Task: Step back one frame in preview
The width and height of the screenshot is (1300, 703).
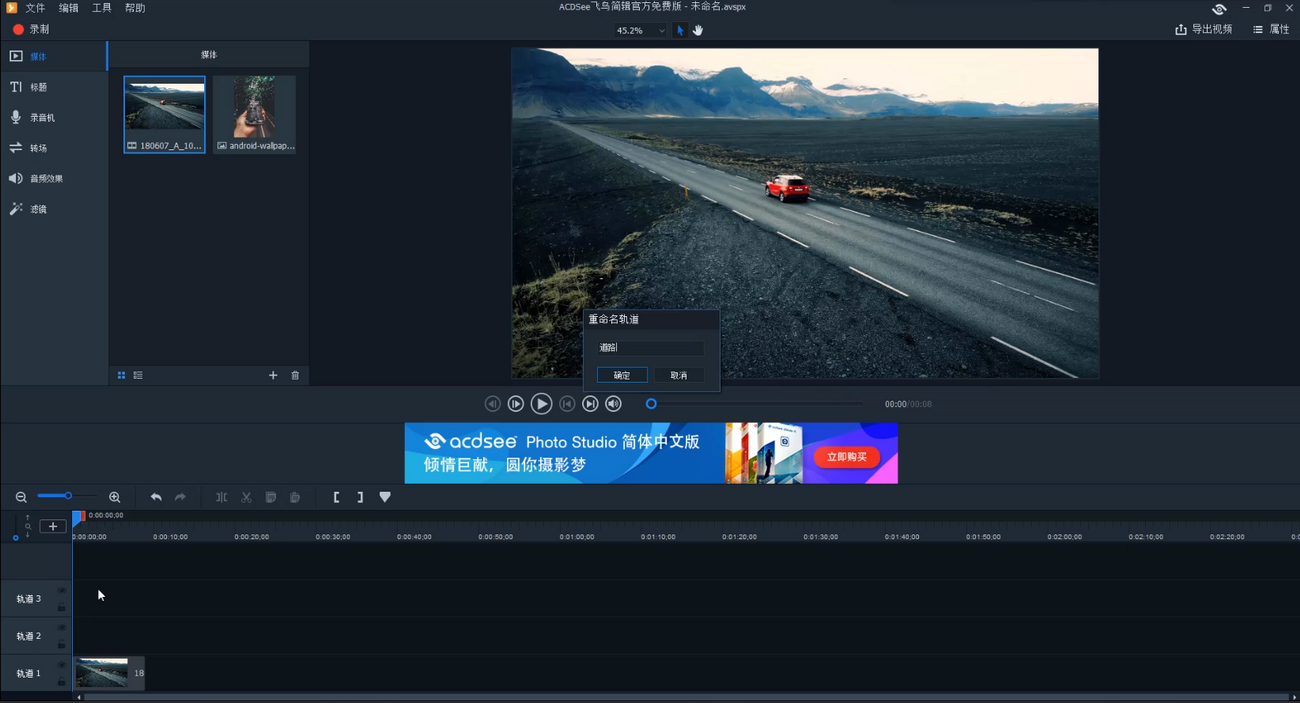Action: [492, 404]
